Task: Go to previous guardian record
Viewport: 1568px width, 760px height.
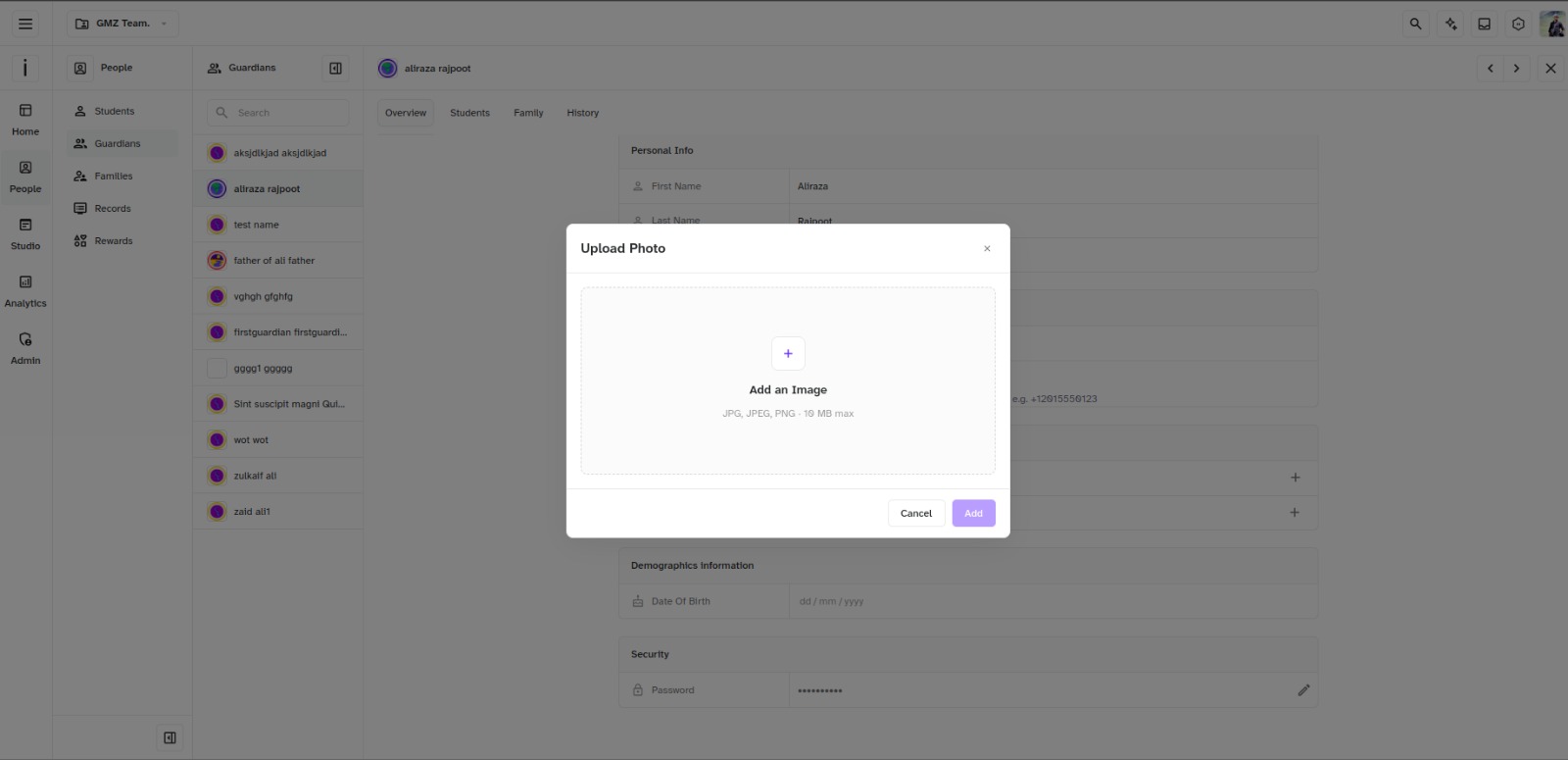Action: click(x=1491, y=69)
